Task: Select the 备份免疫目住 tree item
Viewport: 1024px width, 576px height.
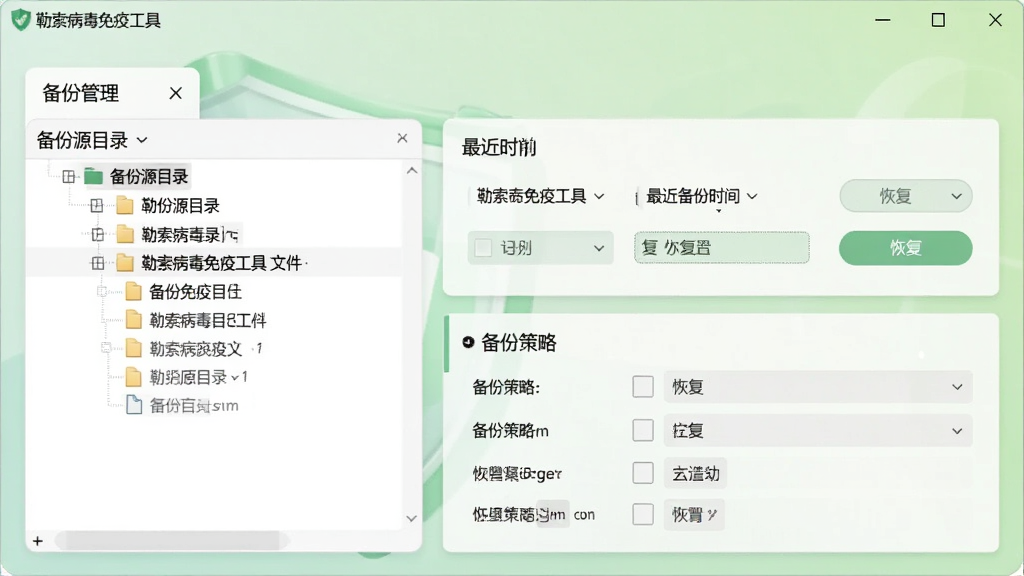Action: [x=195, y=291]
